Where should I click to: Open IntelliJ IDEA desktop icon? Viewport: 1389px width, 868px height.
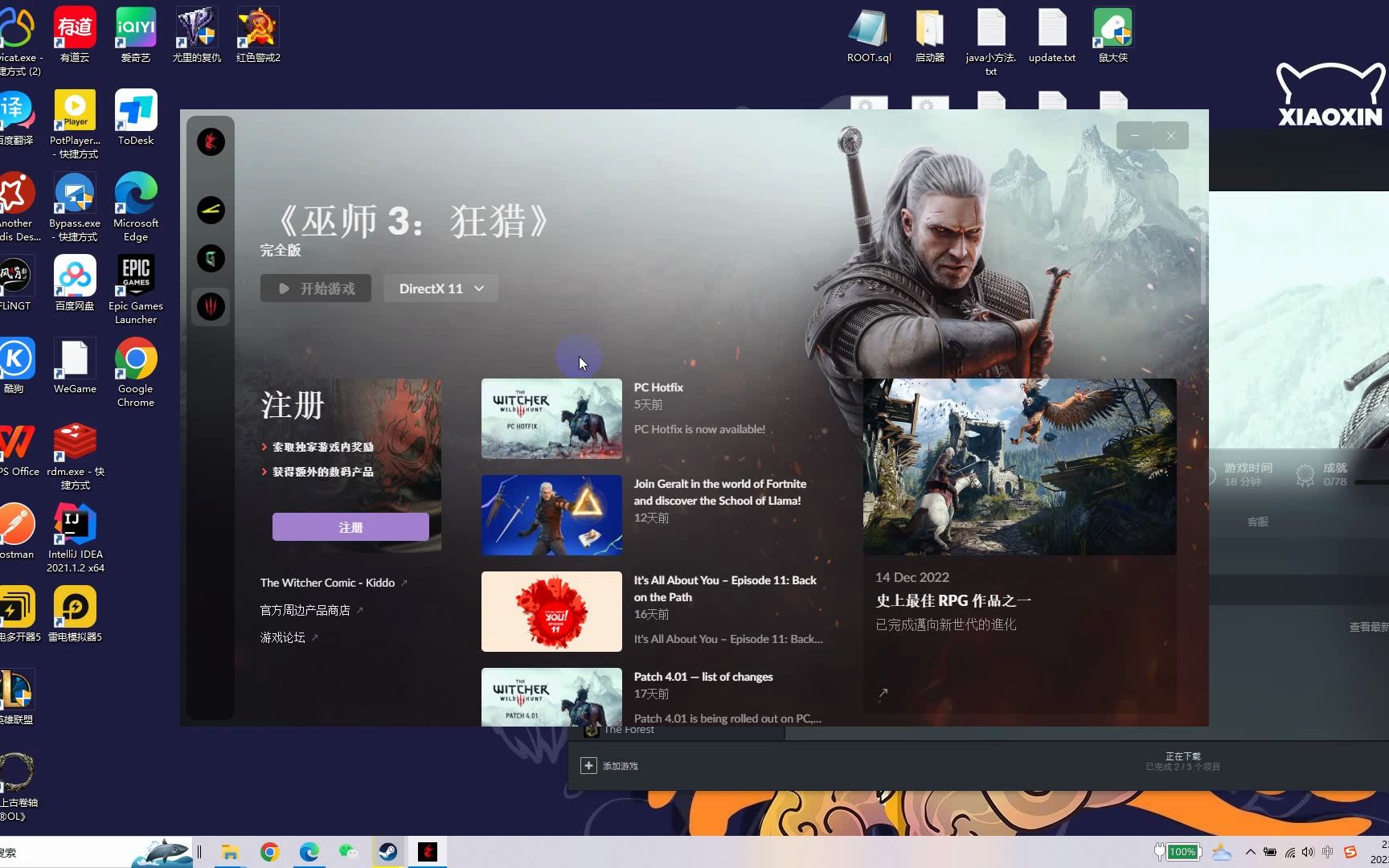tap(75, 538)
